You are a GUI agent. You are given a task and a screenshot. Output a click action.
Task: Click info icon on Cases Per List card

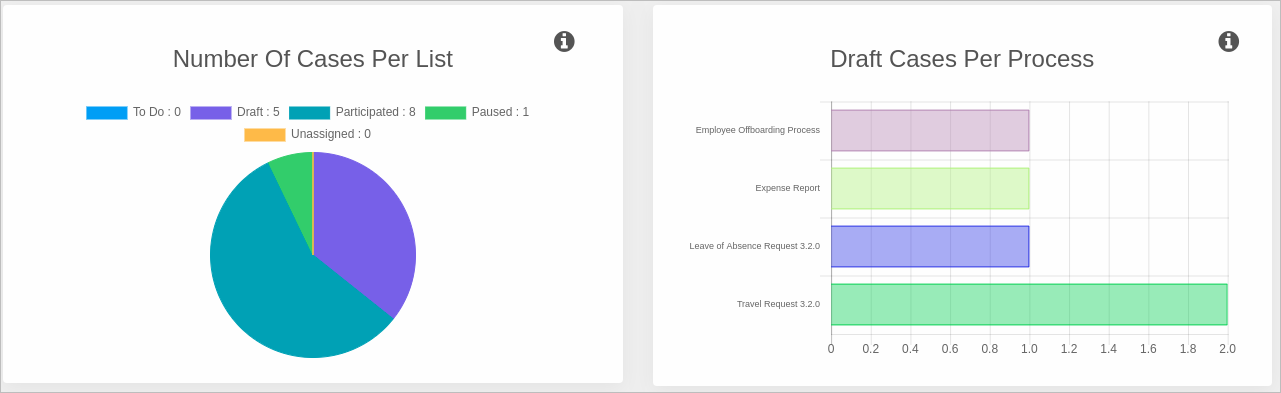[x=564, y=41]
